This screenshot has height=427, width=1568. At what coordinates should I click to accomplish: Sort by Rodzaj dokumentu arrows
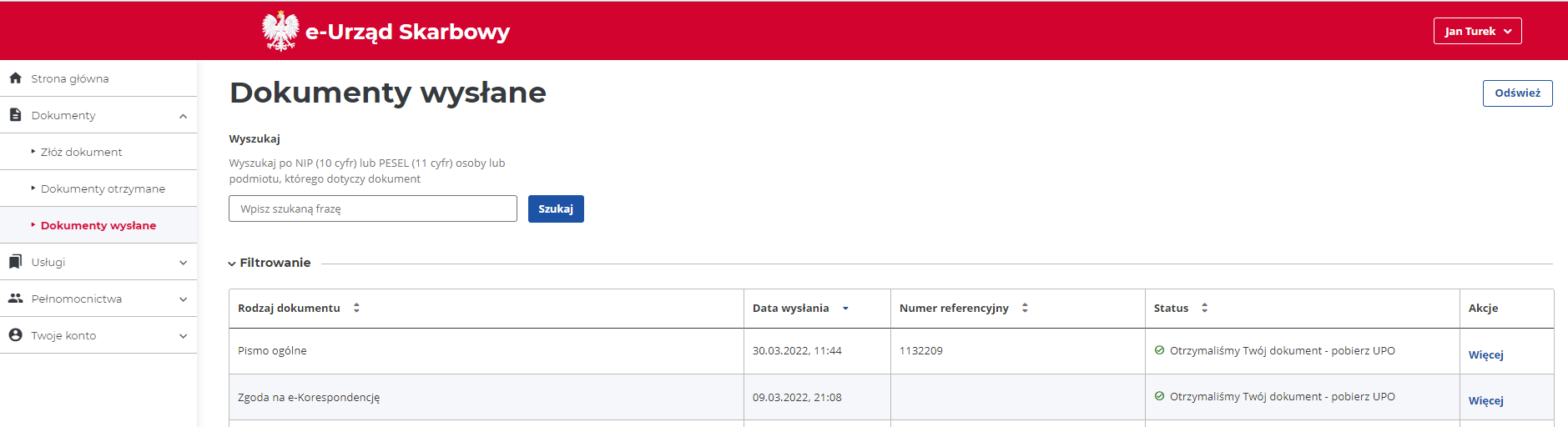click(356, 308)
